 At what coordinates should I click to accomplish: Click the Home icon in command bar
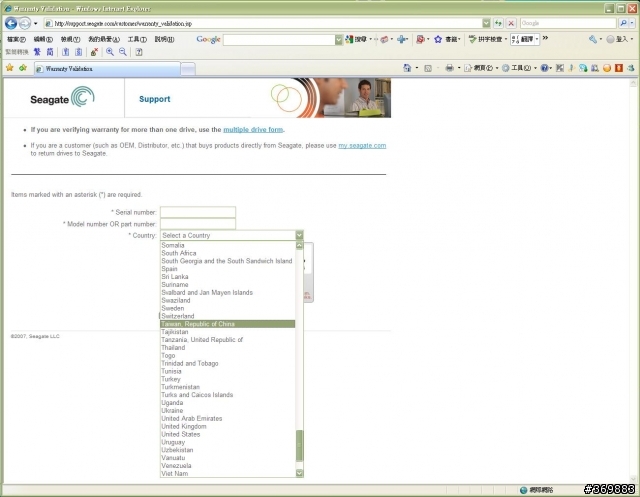(x=407, y=68)
